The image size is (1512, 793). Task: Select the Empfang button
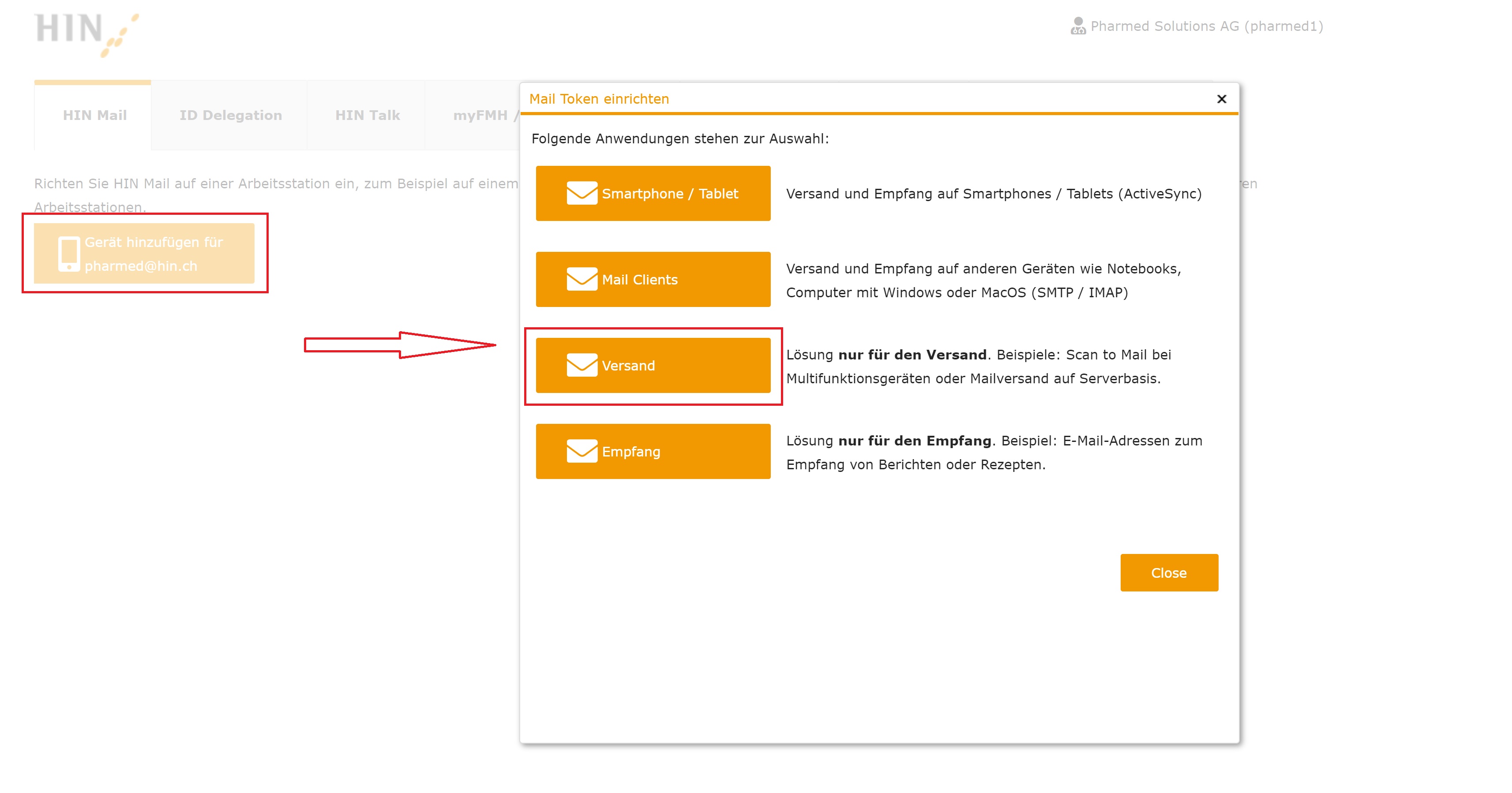tap(653, 452)
